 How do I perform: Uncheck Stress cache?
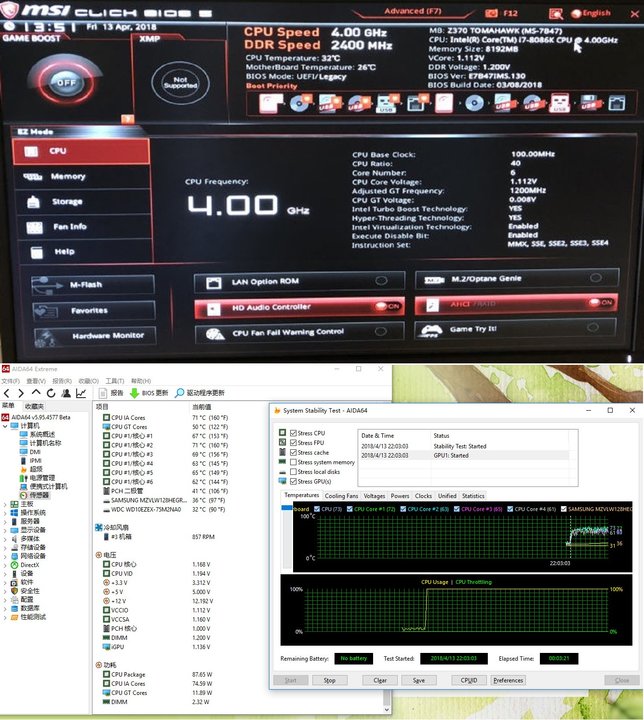[x=293, y=452]
